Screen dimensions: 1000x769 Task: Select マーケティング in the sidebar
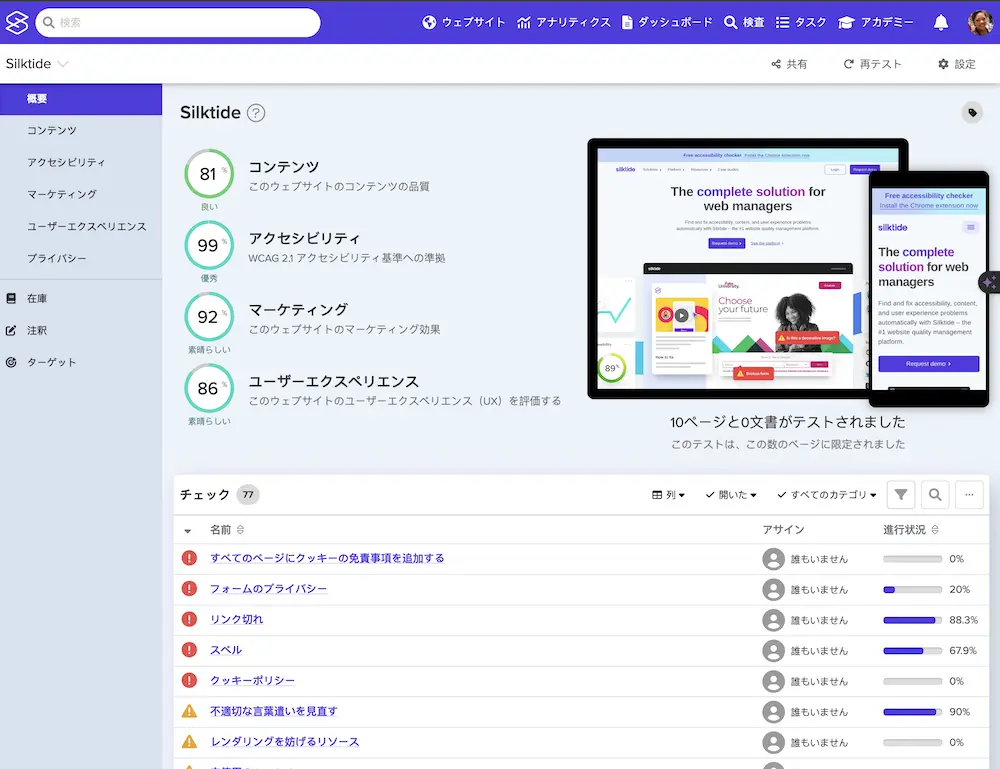(81, 194)
